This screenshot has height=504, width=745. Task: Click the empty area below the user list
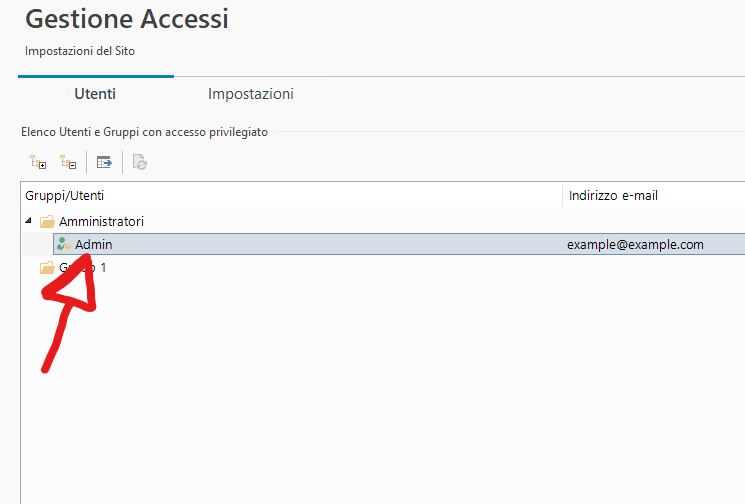coord(380,400)
